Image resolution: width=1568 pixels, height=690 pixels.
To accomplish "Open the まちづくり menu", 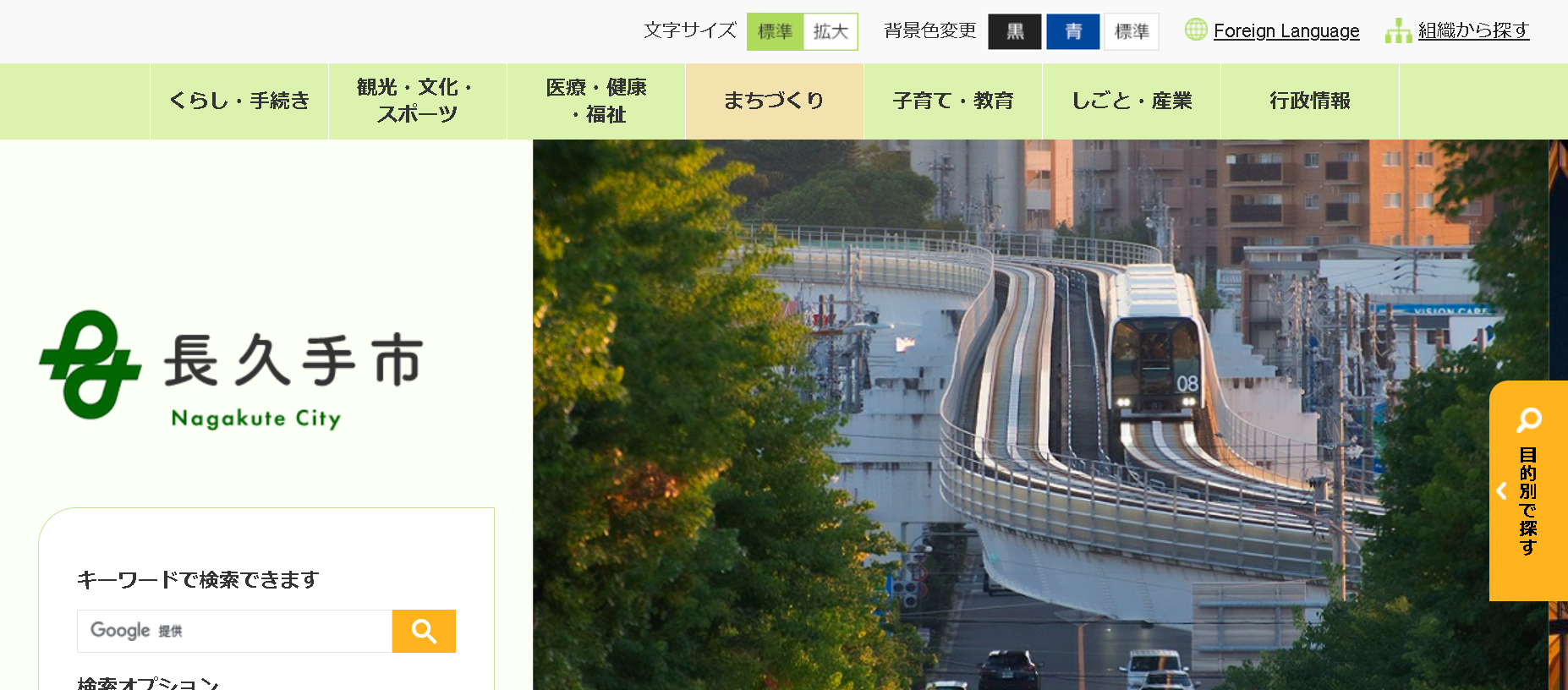I will tap(775, 101).
